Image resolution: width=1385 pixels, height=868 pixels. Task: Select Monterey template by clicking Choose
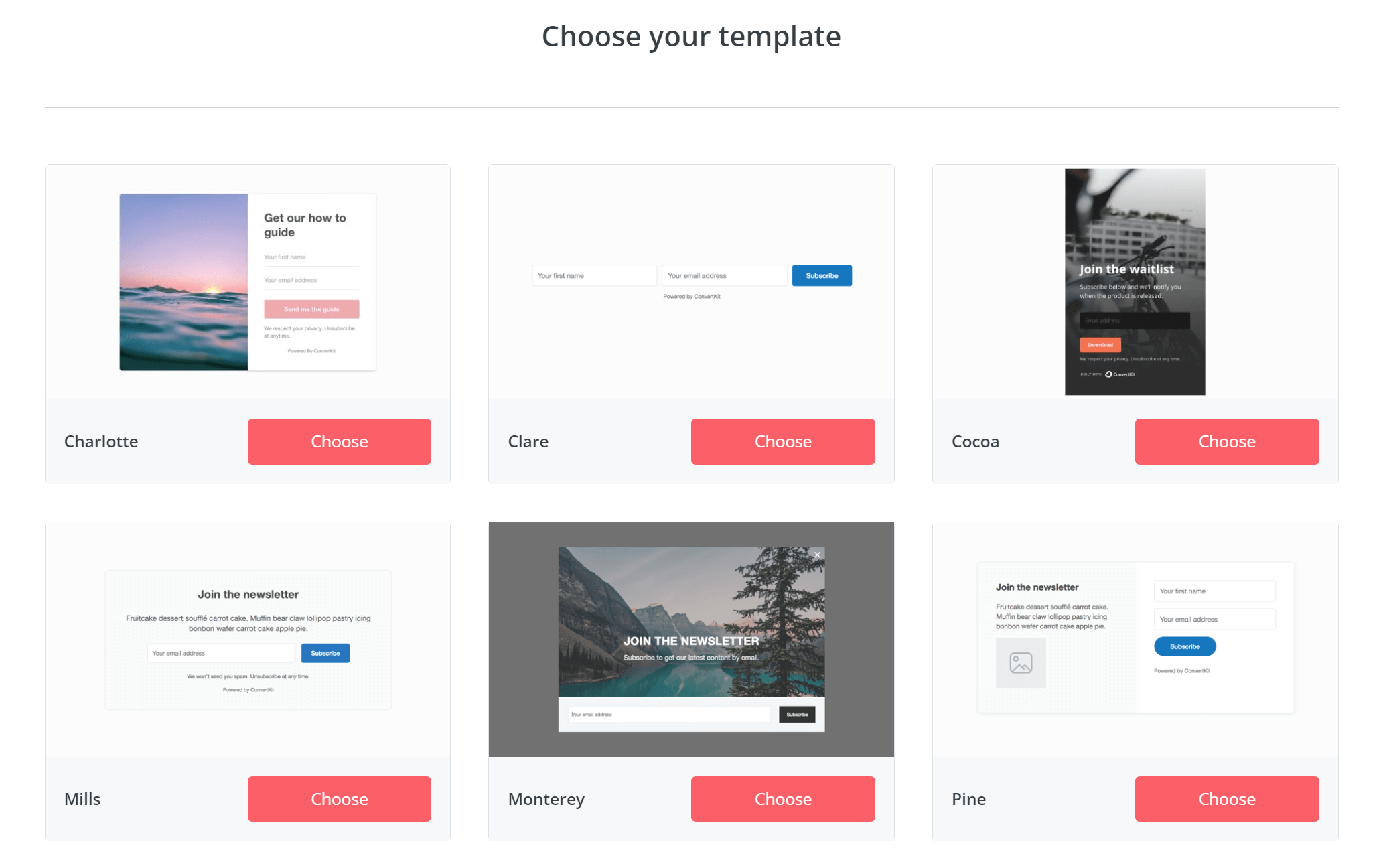pyautogui.click(x=782, y=798)
